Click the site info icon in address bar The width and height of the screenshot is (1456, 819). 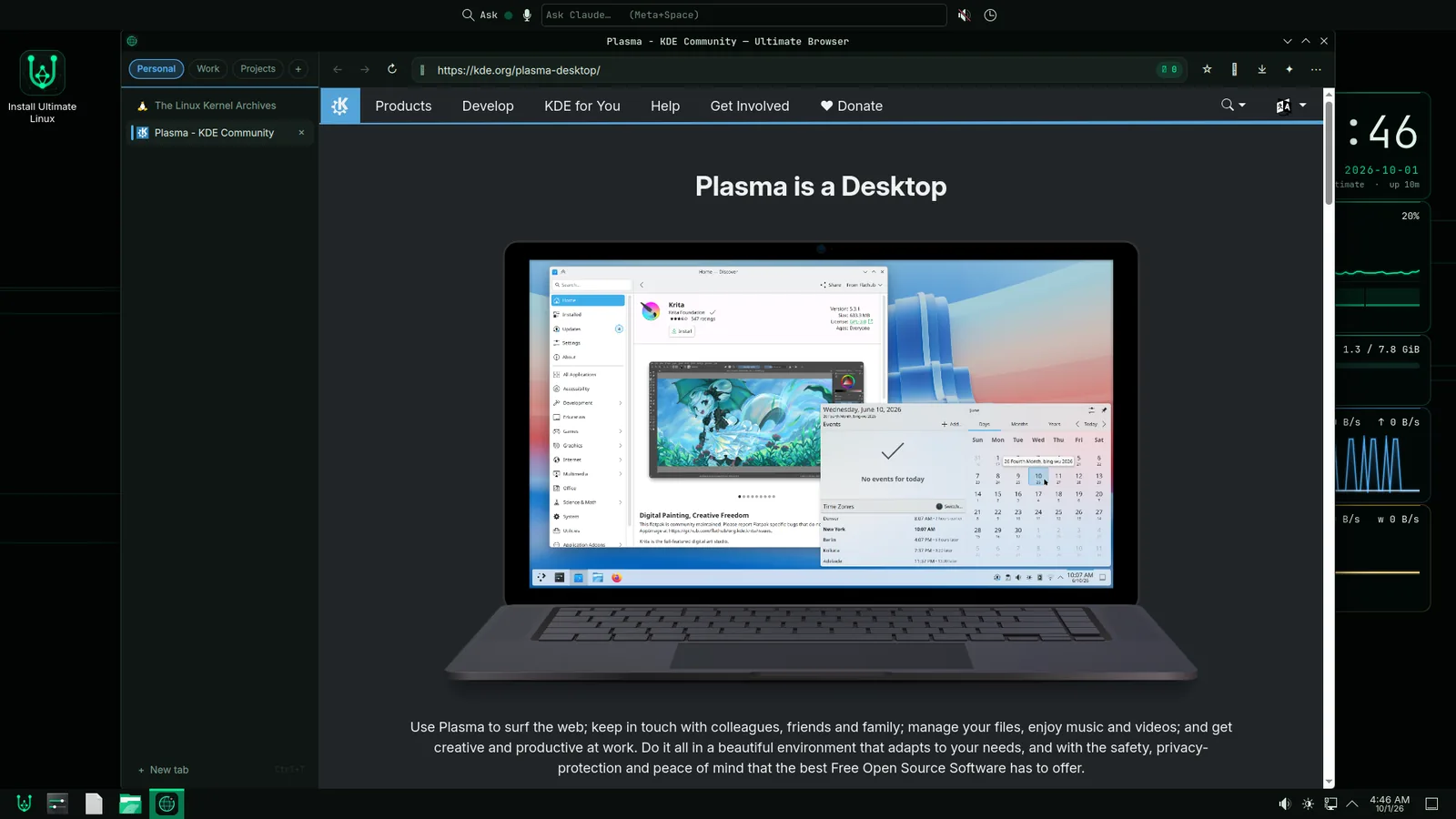(422, 70)
